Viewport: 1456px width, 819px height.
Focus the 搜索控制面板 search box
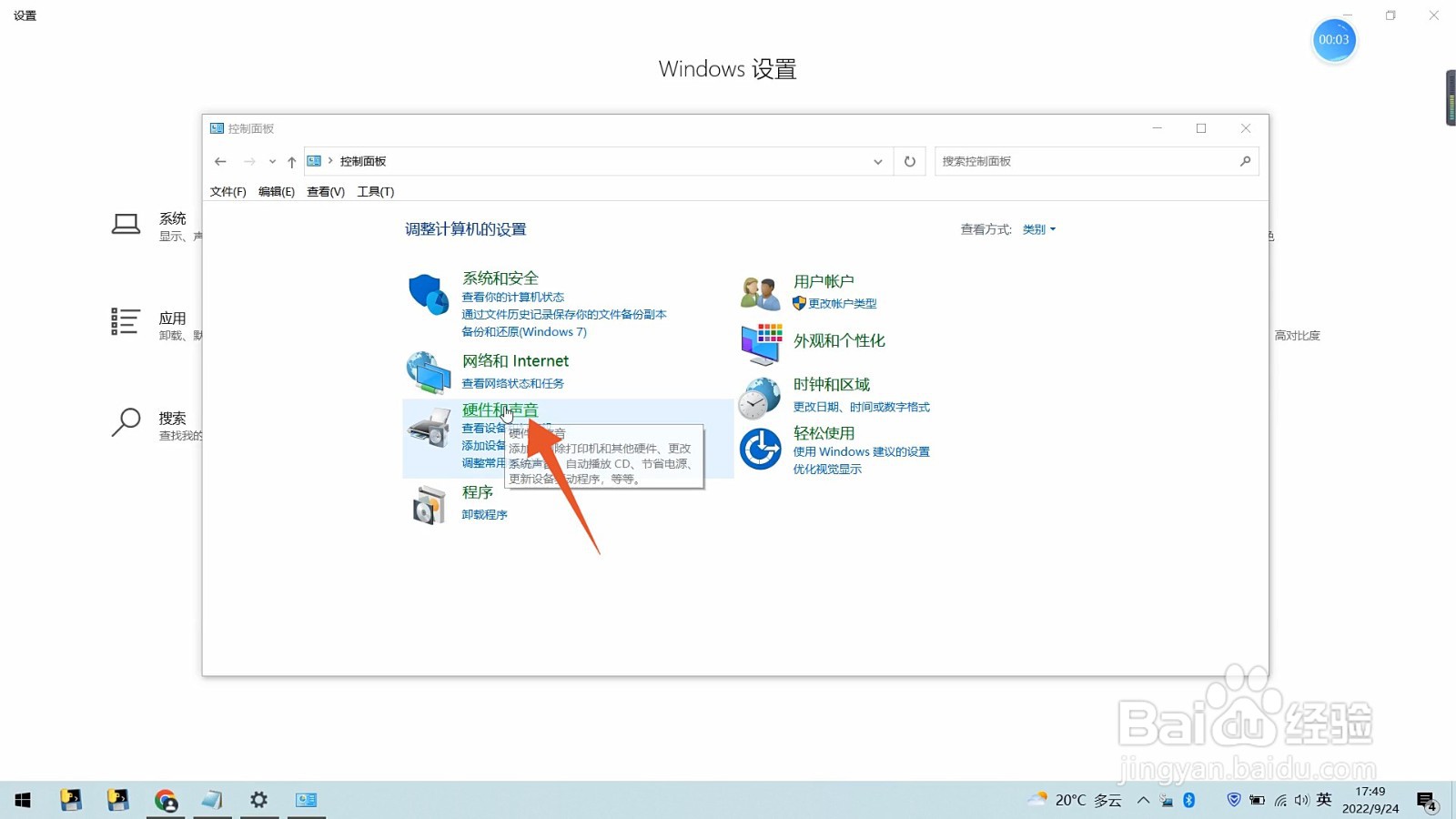1097,161
